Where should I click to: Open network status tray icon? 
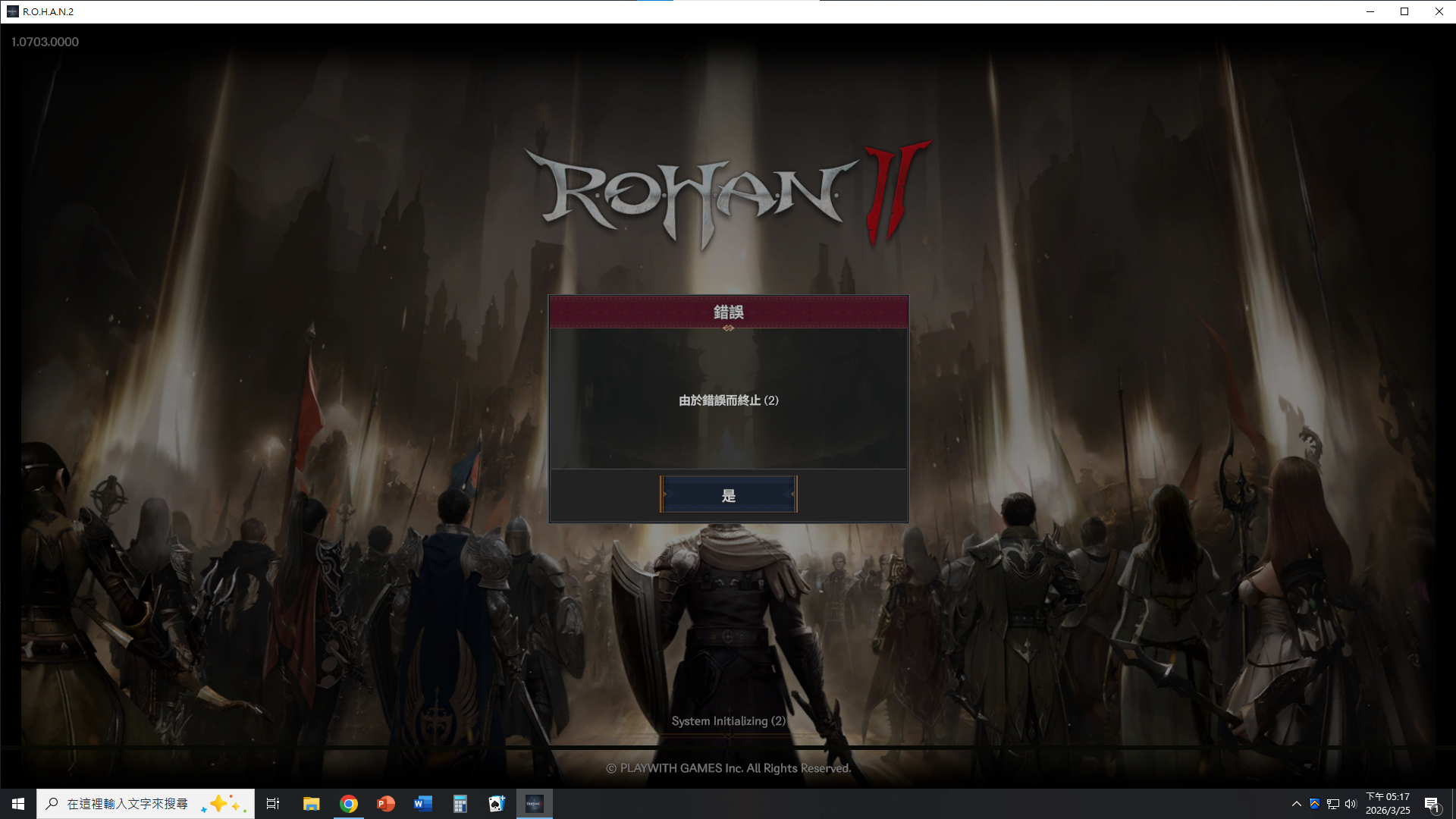point(1332,804)
